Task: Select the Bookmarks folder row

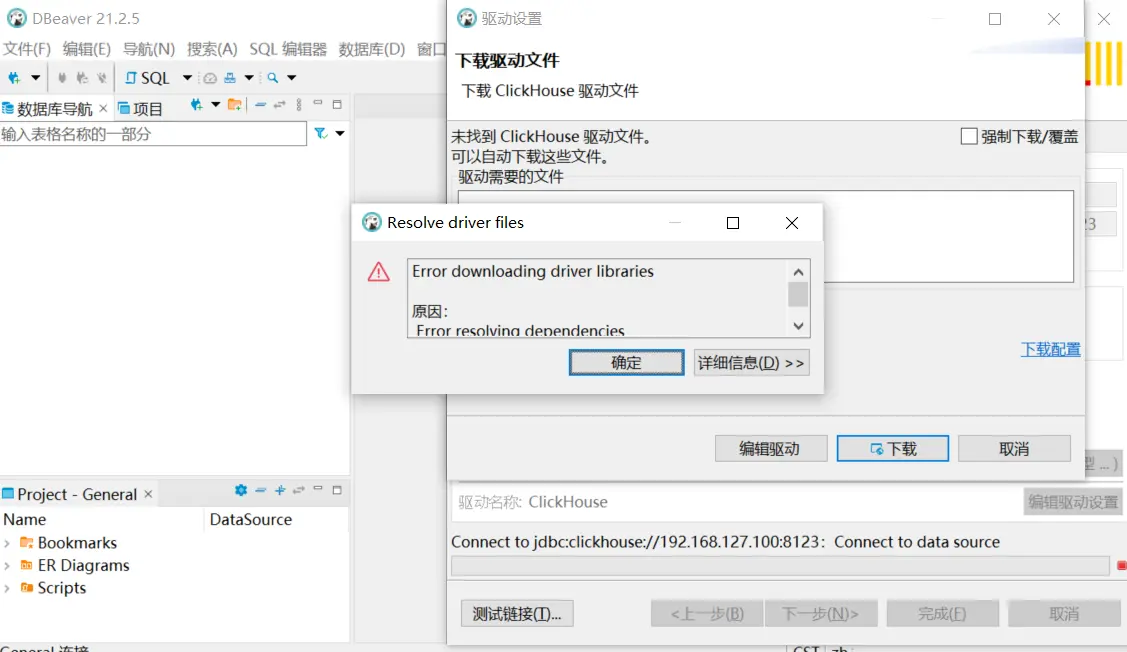Action: [x=68, y=543]
